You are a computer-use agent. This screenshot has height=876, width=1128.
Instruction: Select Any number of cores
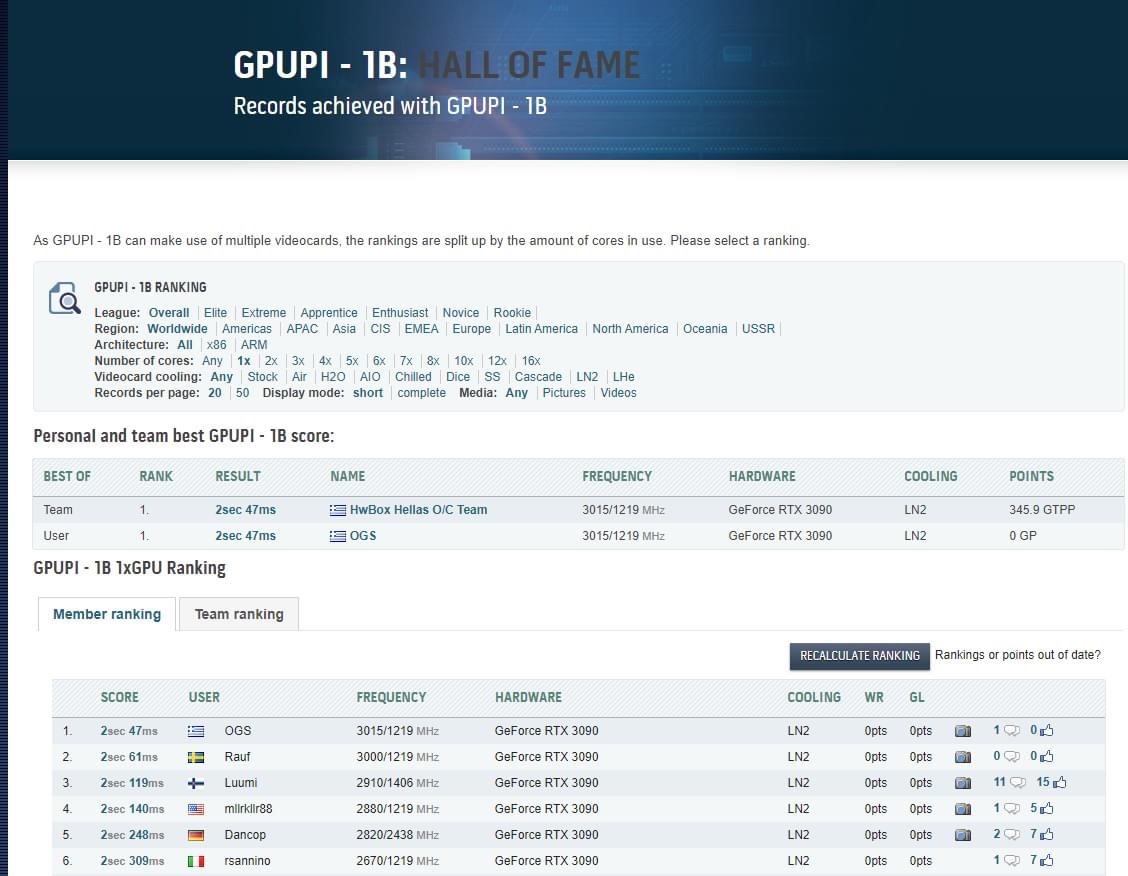212,360
